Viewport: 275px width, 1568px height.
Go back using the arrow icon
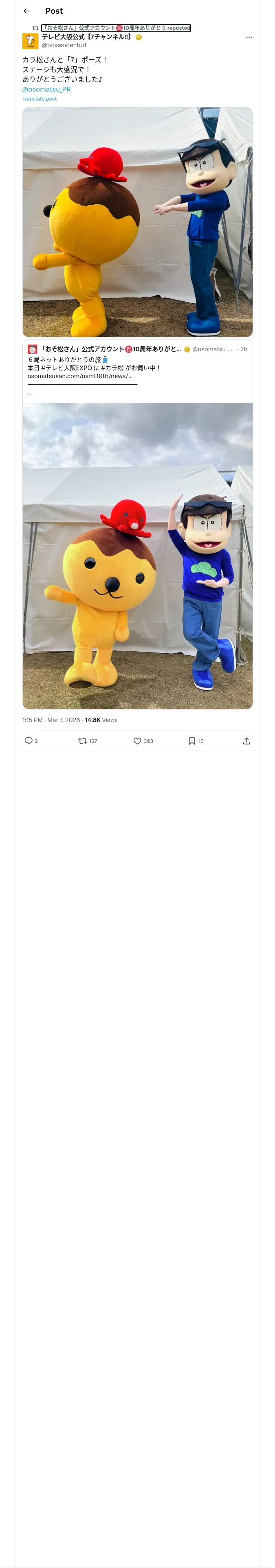click(27, 11)
